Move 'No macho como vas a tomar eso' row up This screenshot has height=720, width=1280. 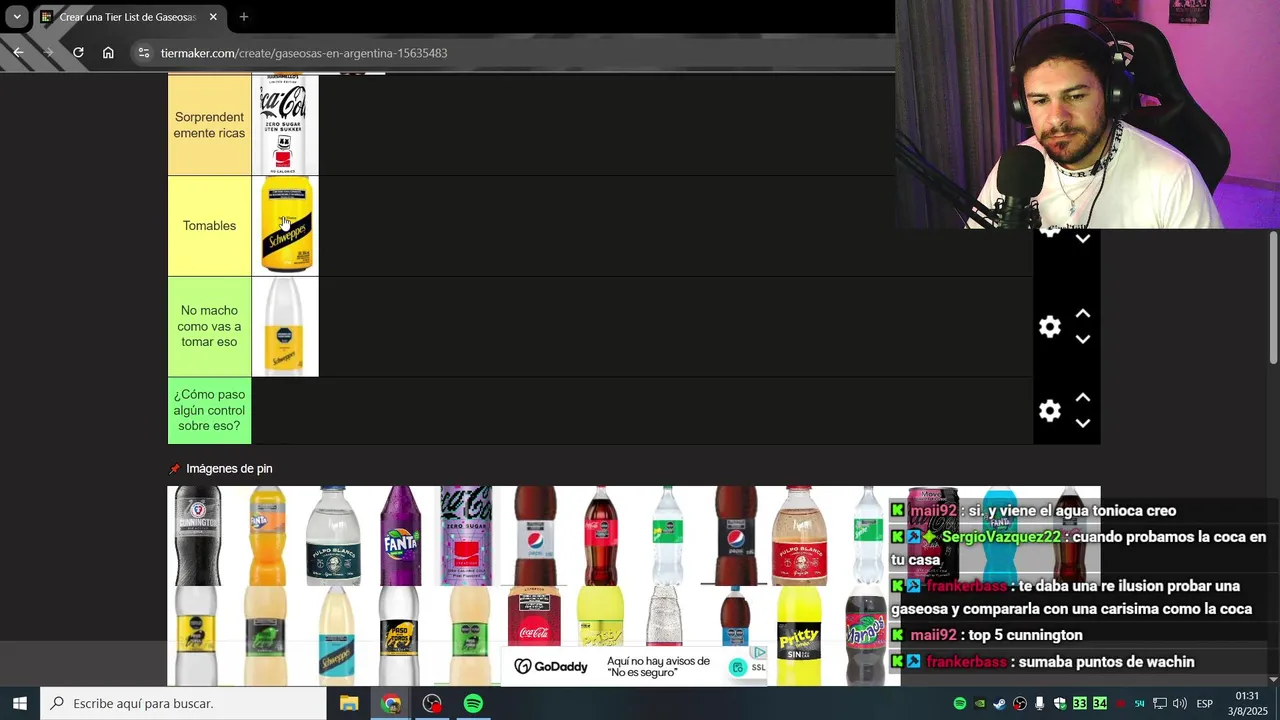point(1083,314)
